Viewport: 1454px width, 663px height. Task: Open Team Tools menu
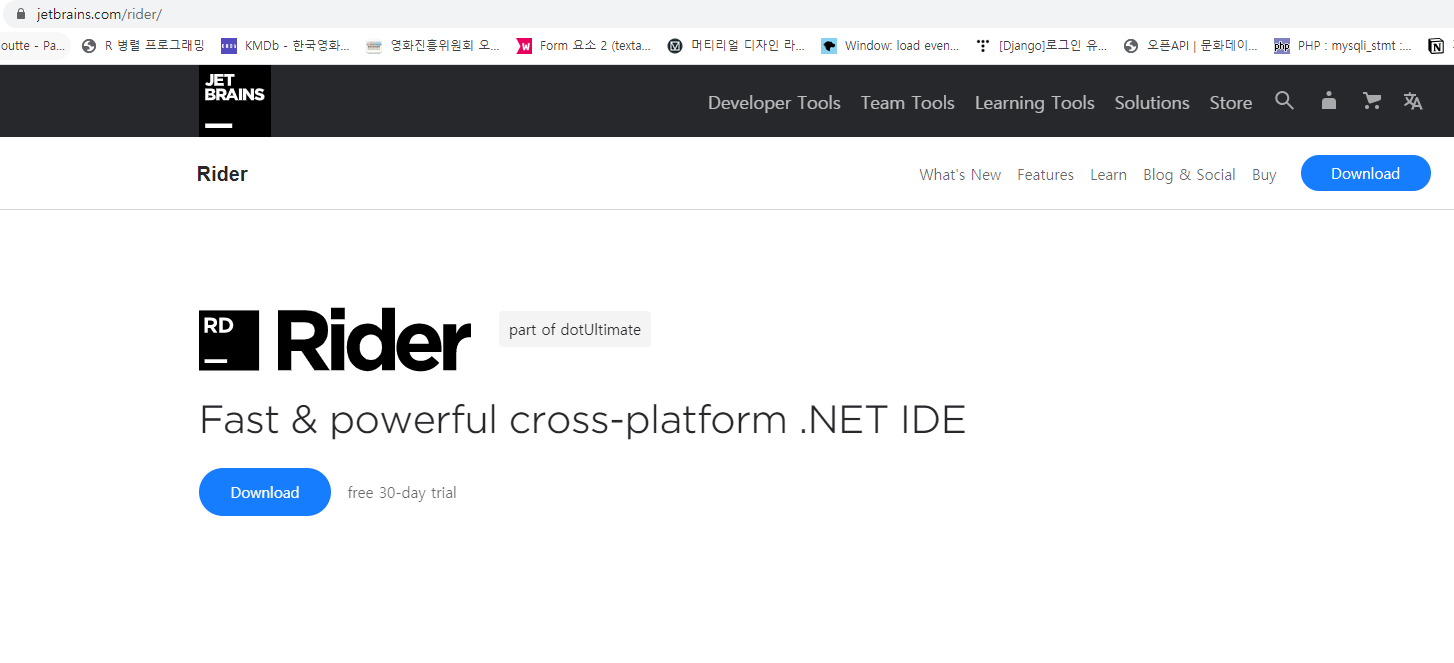point(908,102)
